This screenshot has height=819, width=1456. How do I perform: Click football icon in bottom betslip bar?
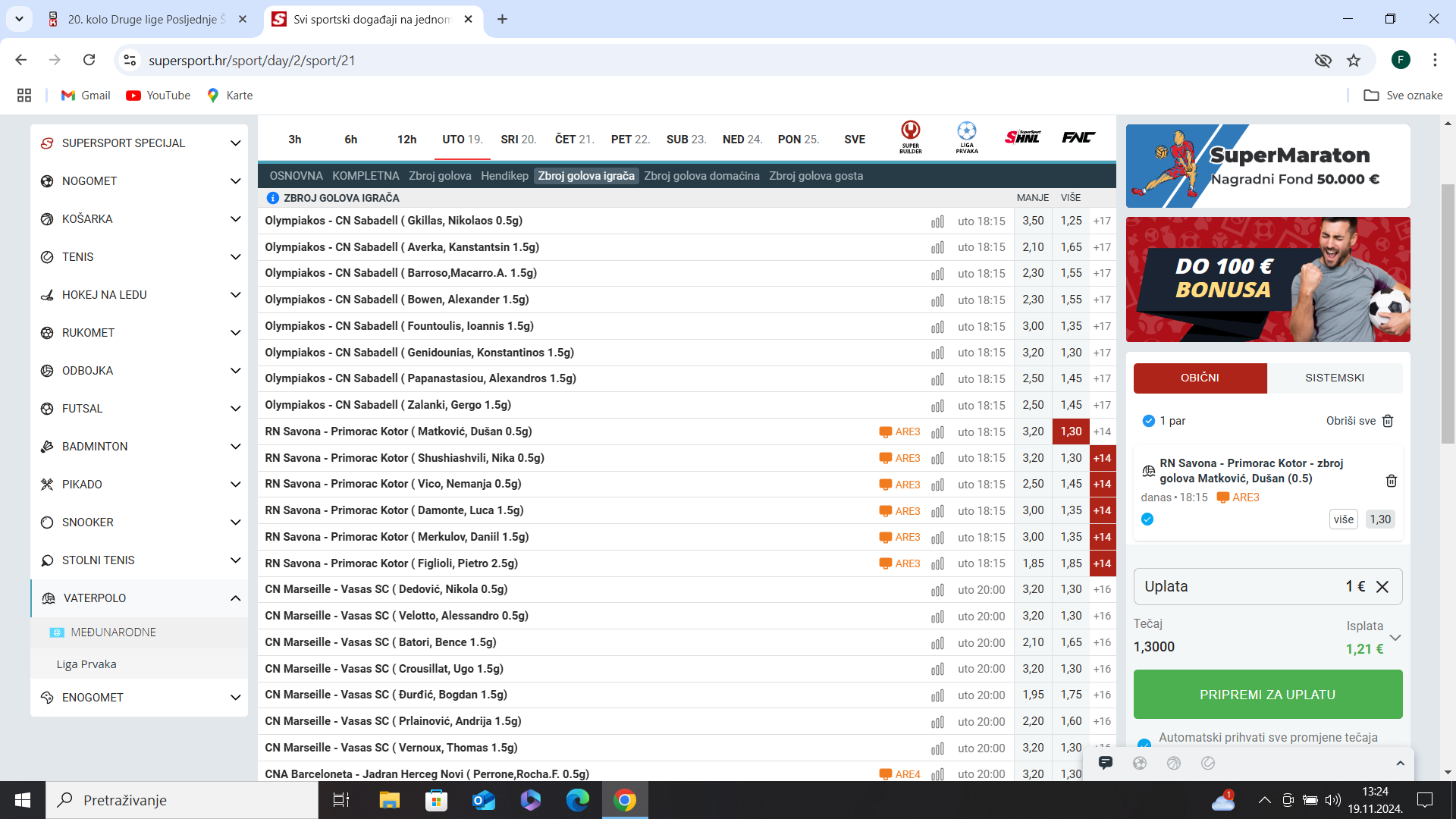click(x=1140, y=763)
